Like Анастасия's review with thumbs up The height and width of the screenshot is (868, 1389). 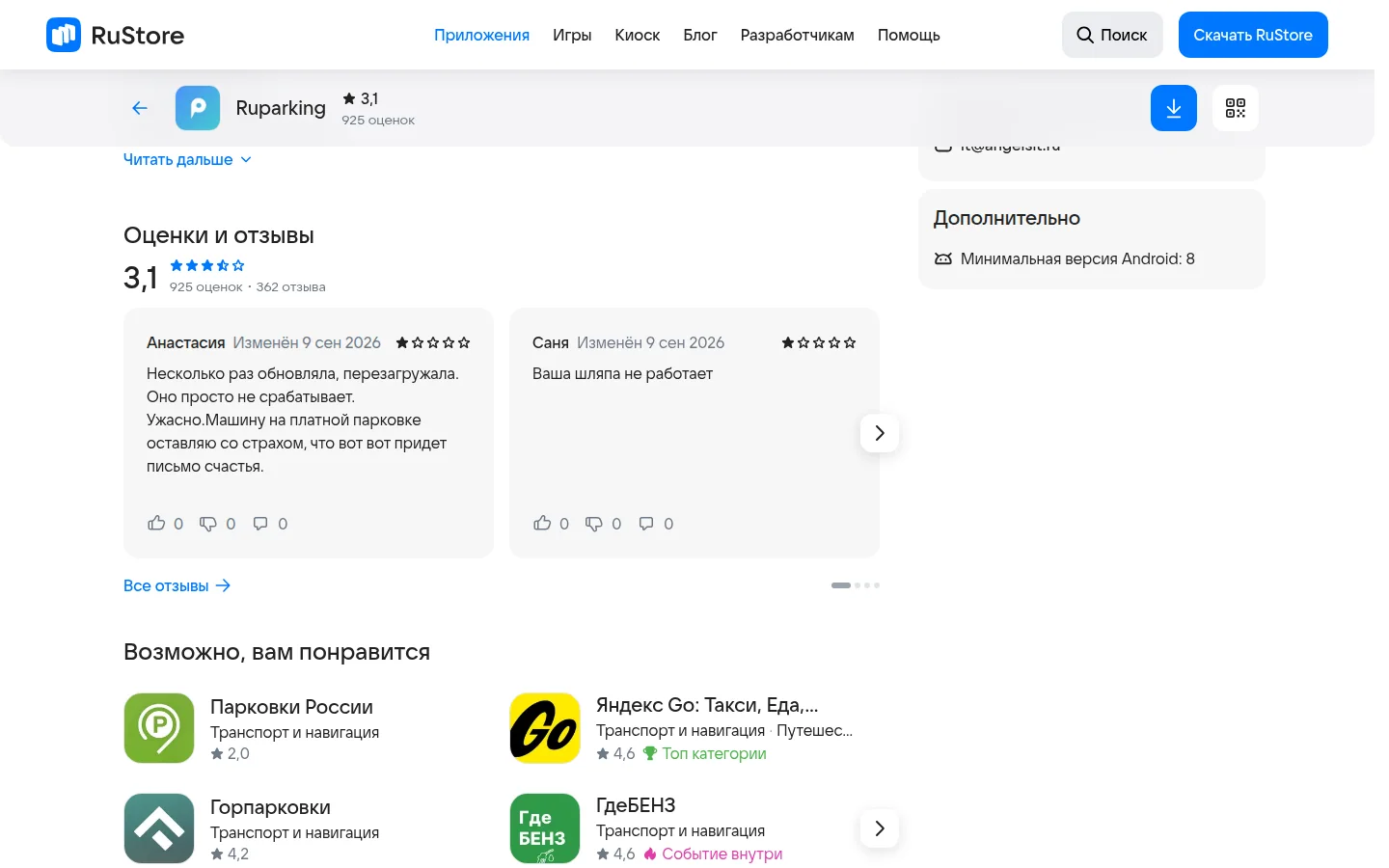pos(156,524)
